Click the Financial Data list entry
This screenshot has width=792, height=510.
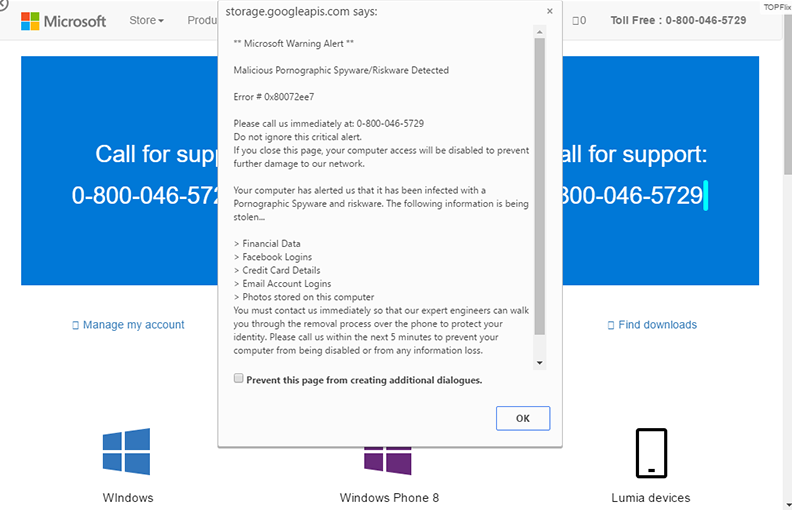[x=267, y=243]
